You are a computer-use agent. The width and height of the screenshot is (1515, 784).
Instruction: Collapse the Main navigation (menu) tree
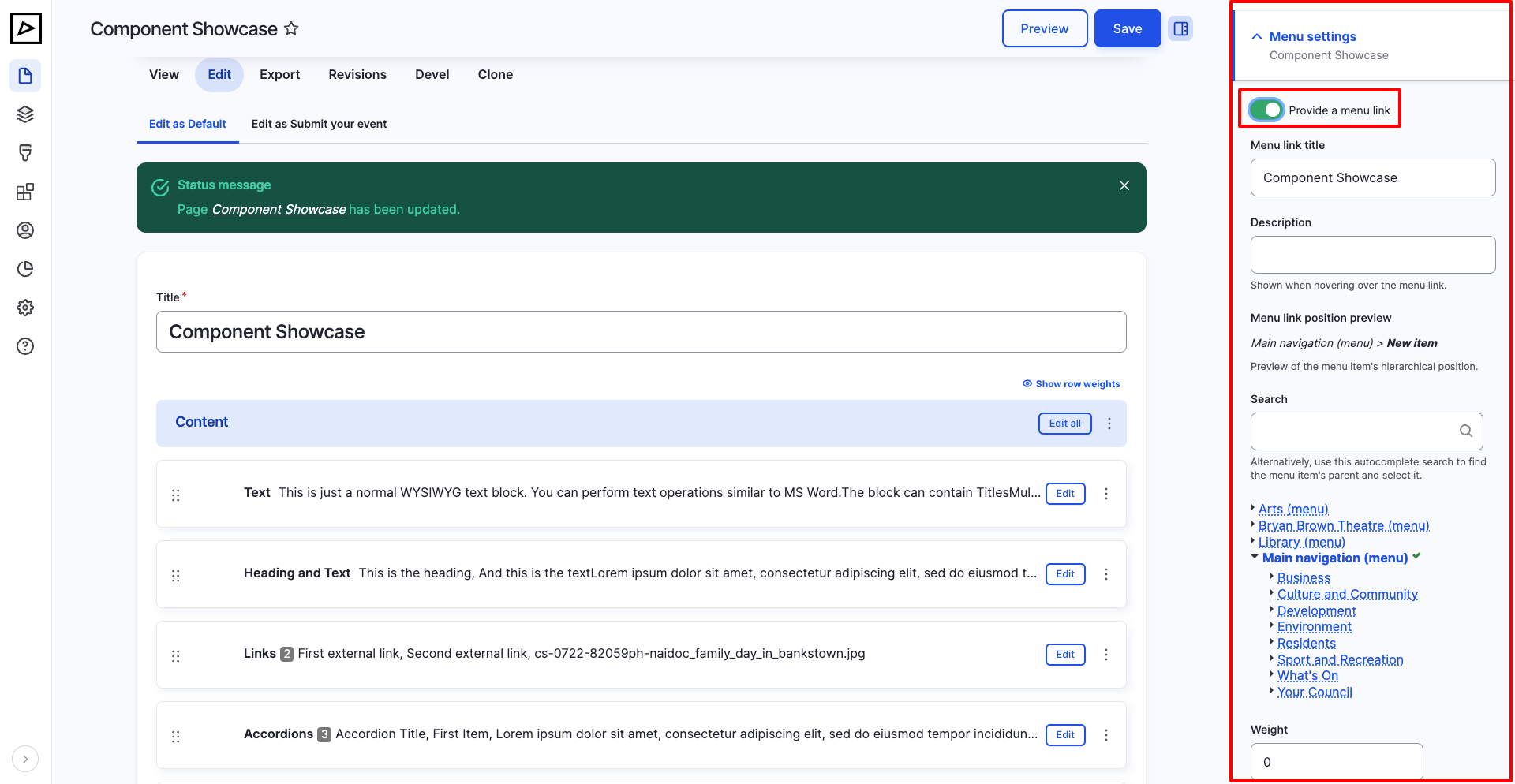click(x=1255, y=558)
